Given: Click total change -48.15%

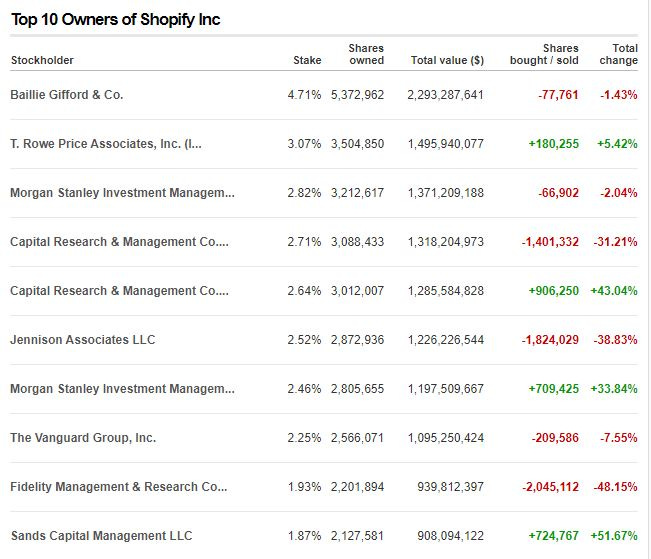Looking at the screenshot, I should tap(615, 487).
